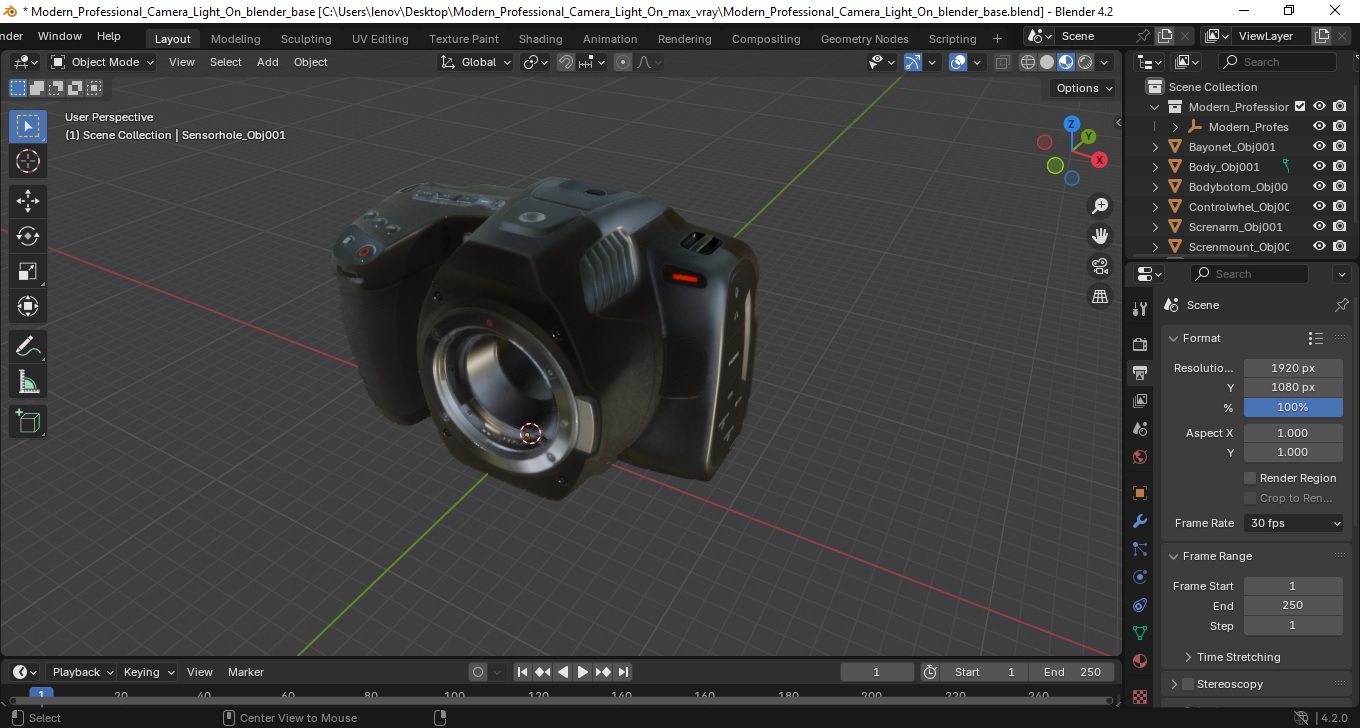The image size is (1360, 728).
Task: Switch to rendered viewport shading
Action: click(1085, 62)
